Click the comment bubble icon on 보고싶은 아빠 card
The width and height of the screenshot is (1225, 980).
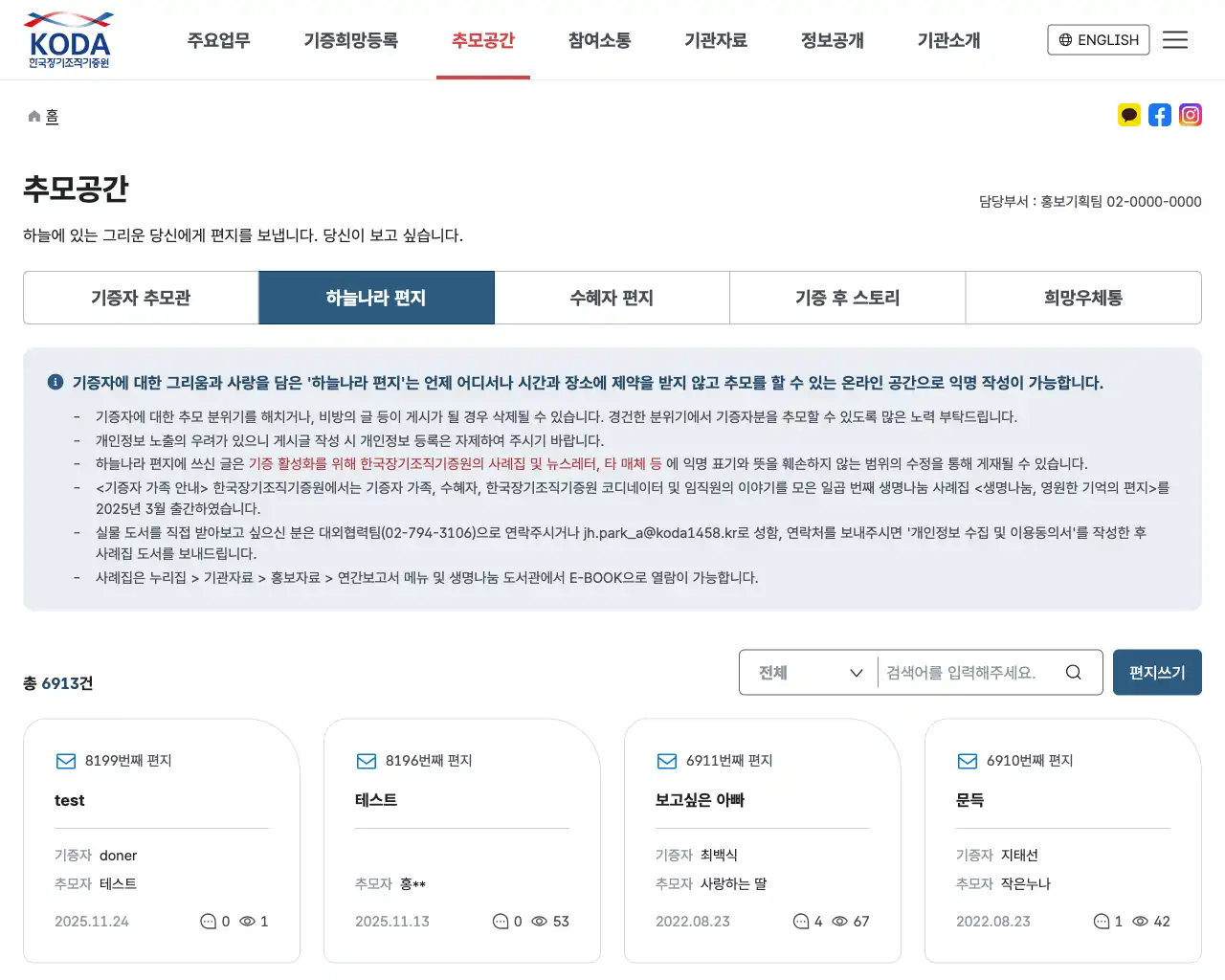801,922
